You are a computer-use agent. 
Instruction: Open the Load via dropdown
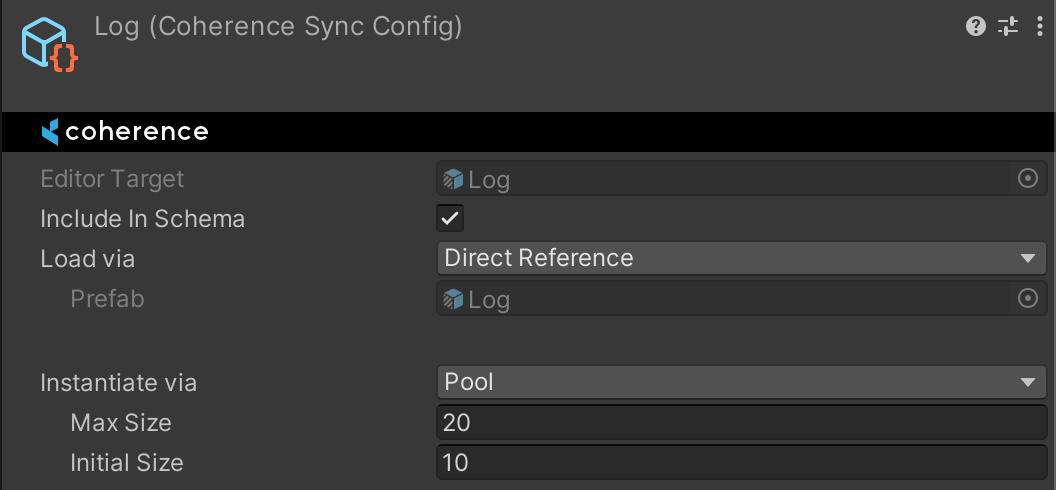coord(741,258)
